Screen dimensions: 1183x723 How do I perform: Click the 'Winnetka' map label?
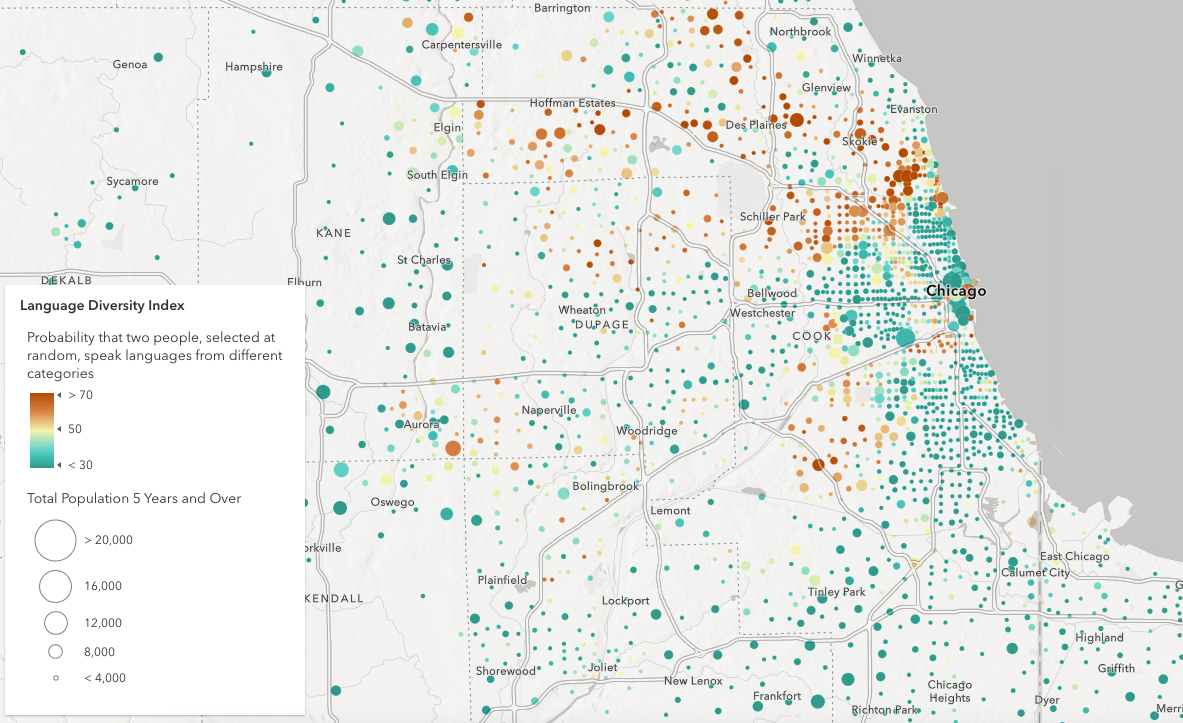pyautogui.click(x=877, y=58)
